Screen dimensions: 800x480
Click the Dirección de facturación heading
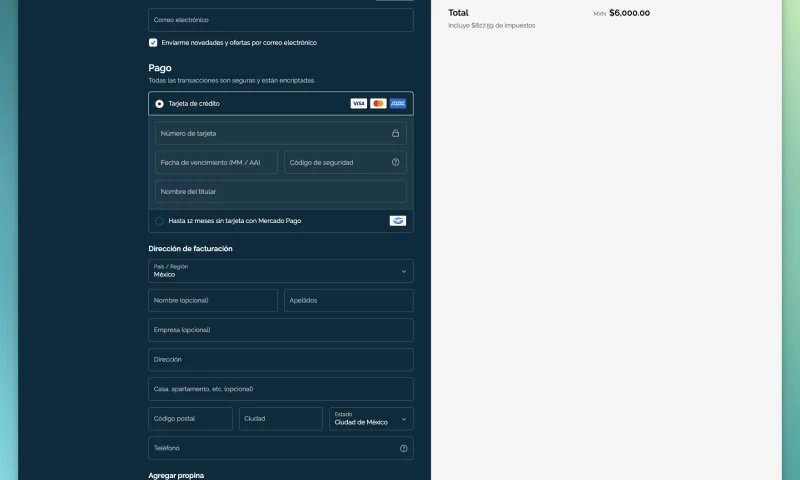190,248
